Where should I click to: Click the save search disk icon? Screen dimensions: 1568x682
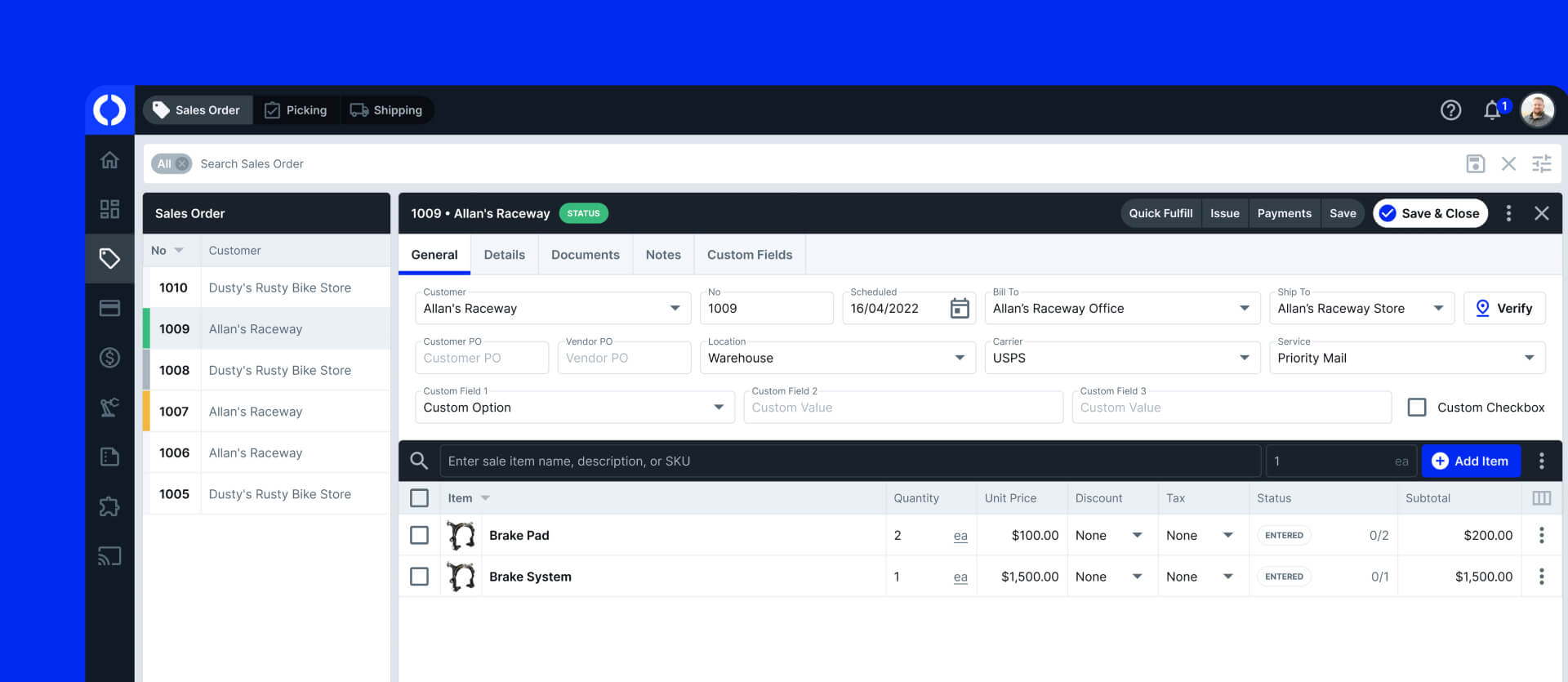[x=1475, y=164]
